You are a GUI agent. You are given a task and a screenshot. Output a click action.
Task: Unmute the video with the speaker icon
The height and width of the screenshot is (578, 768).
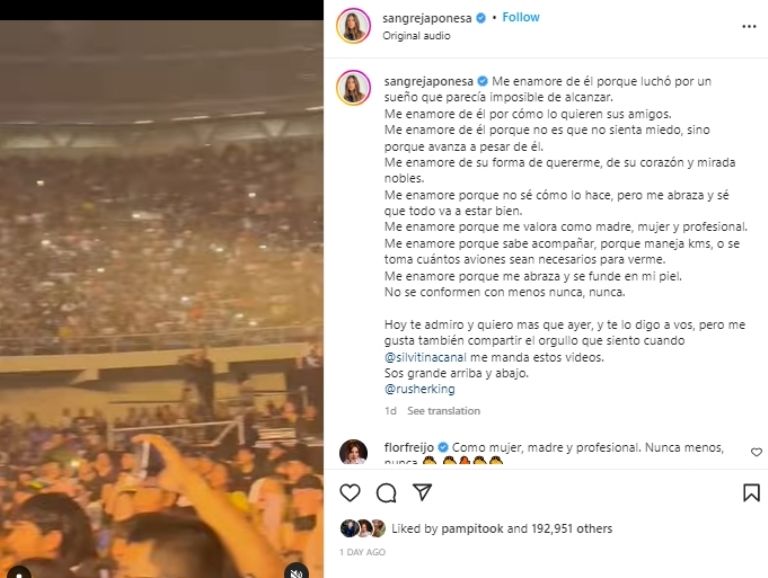click(296, 572)
